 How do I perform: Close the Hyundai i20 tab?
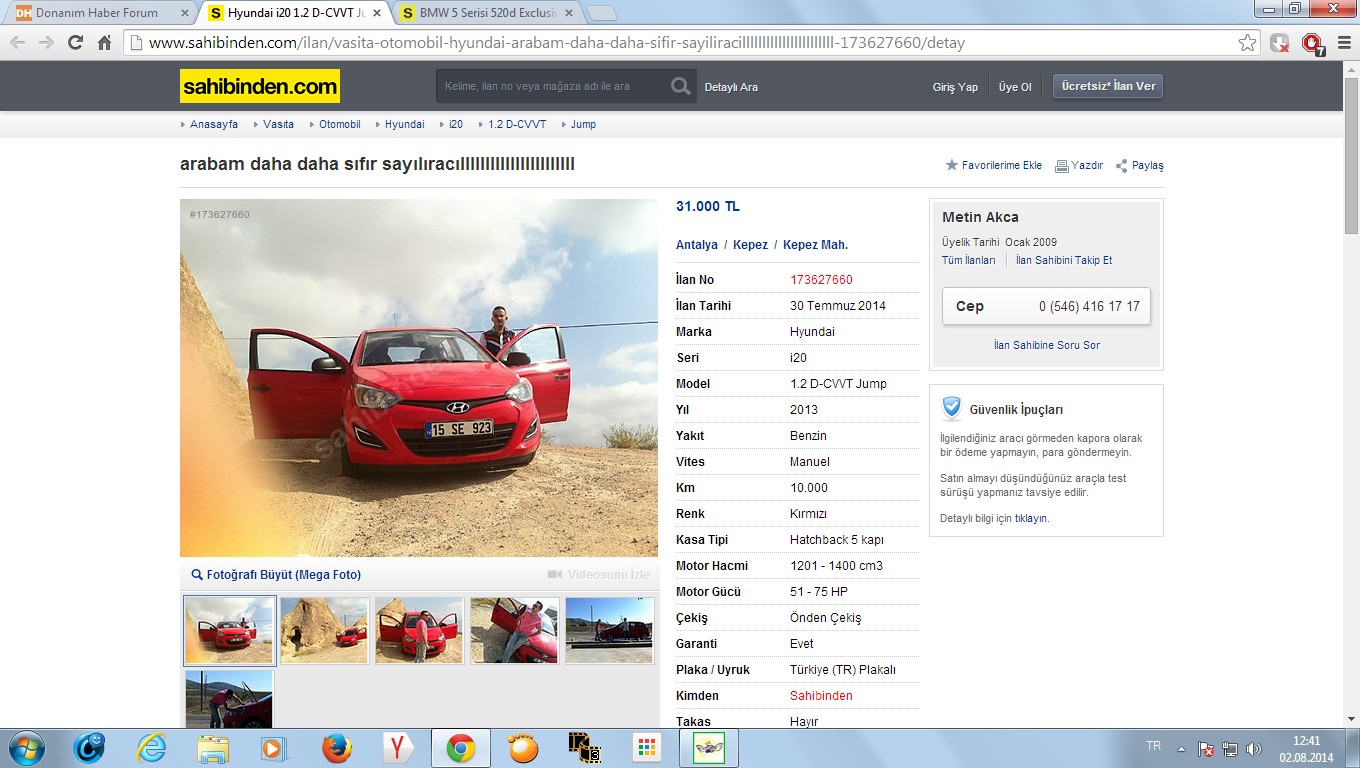coord(377,13)
